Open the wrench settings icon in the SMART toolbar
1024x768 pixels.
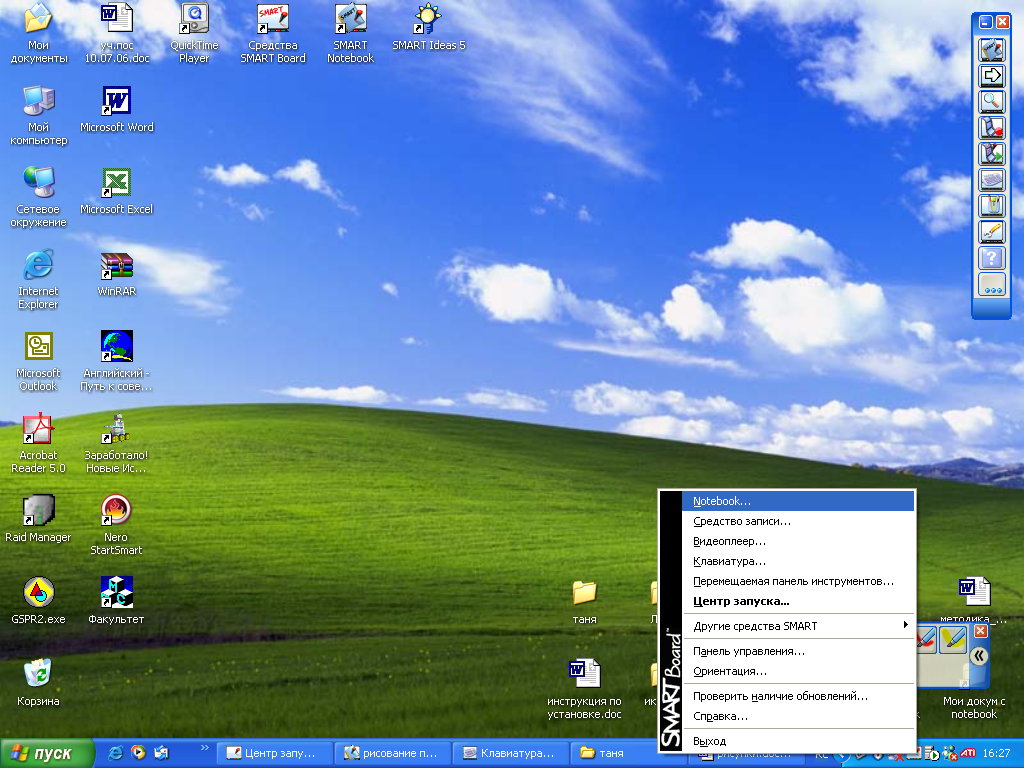pyautogui.click(x=991, y=232)
